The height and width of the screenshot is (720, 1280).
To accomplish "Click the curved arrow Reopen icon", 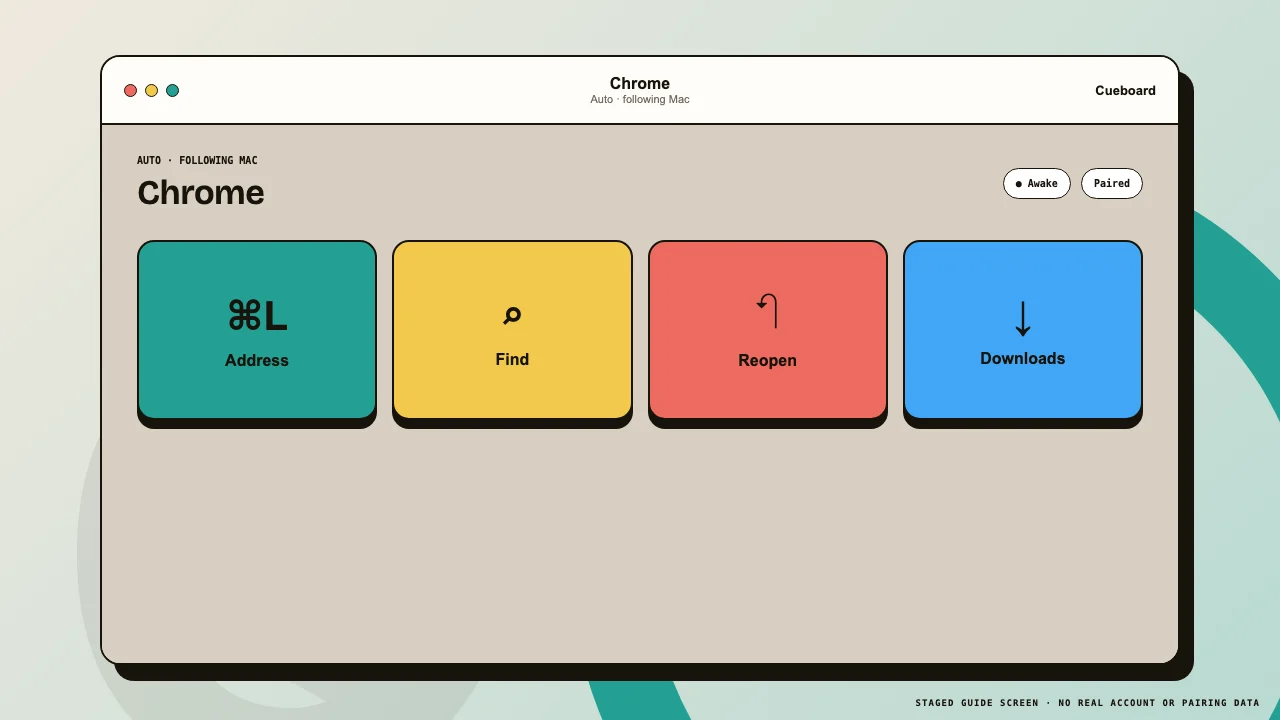I will (x=767, y=311).
